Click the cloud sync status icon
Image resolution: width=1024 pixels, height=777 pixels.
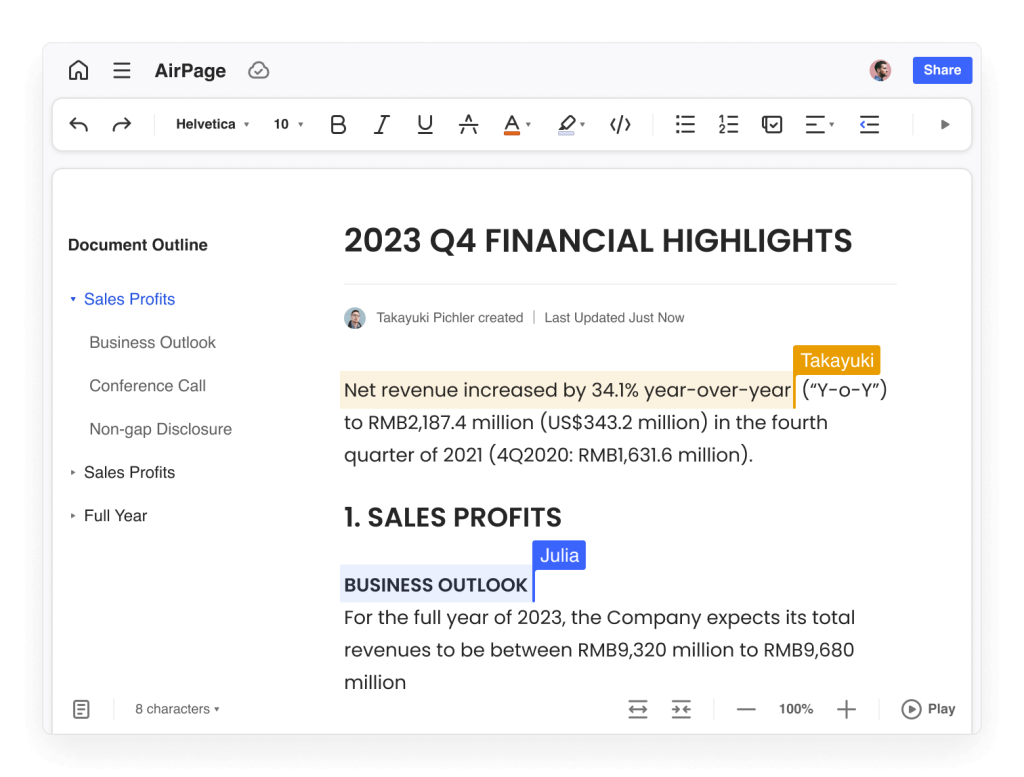(x=259, y=70)
